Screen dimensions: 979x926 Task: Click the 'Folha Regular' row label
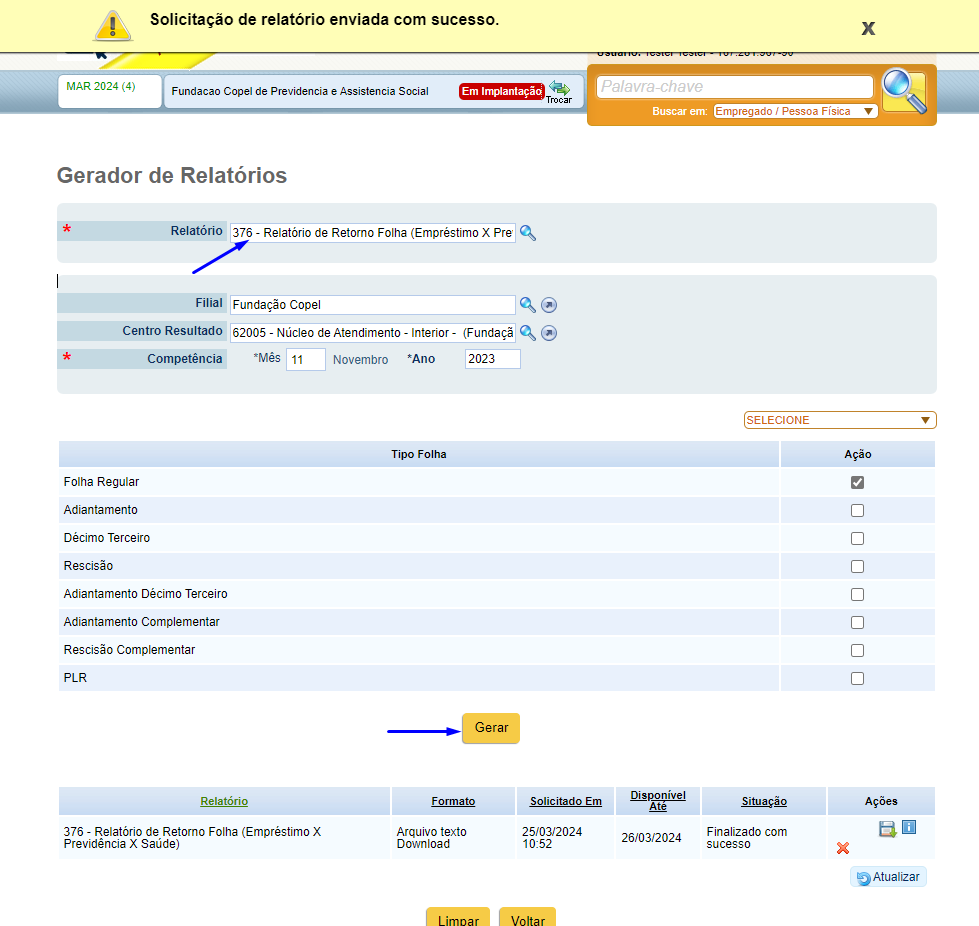101,482
